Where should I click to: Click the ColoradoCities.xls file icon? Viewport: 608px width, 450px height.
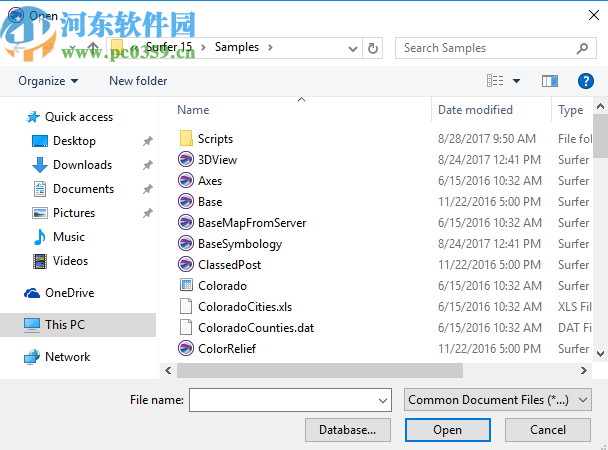tap(186, 306)
